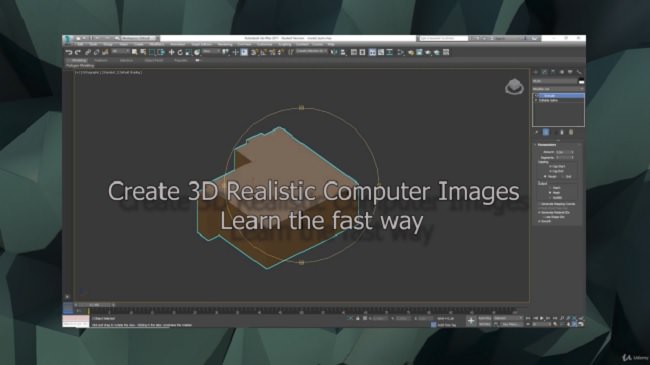Open the Modeling ribbon tab
The width and height of the screenshot is (650, 365).
coord(79,60)
